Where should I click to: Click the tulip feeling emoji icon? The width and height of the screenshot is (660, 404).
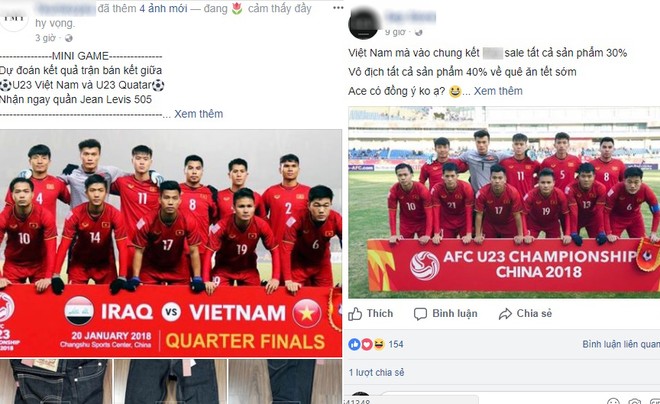[x=237, y=9]
